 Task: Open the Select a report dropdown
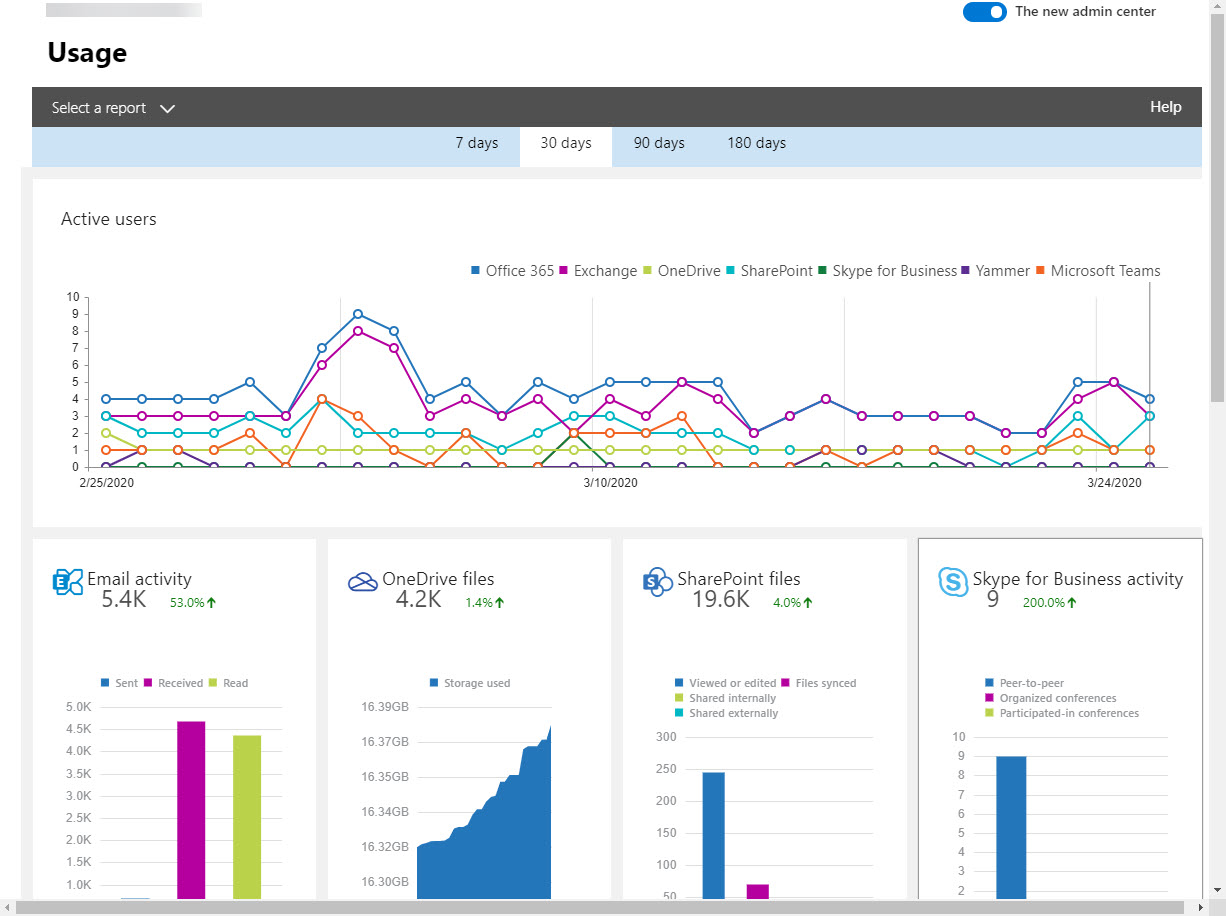[x=113, y=108]
